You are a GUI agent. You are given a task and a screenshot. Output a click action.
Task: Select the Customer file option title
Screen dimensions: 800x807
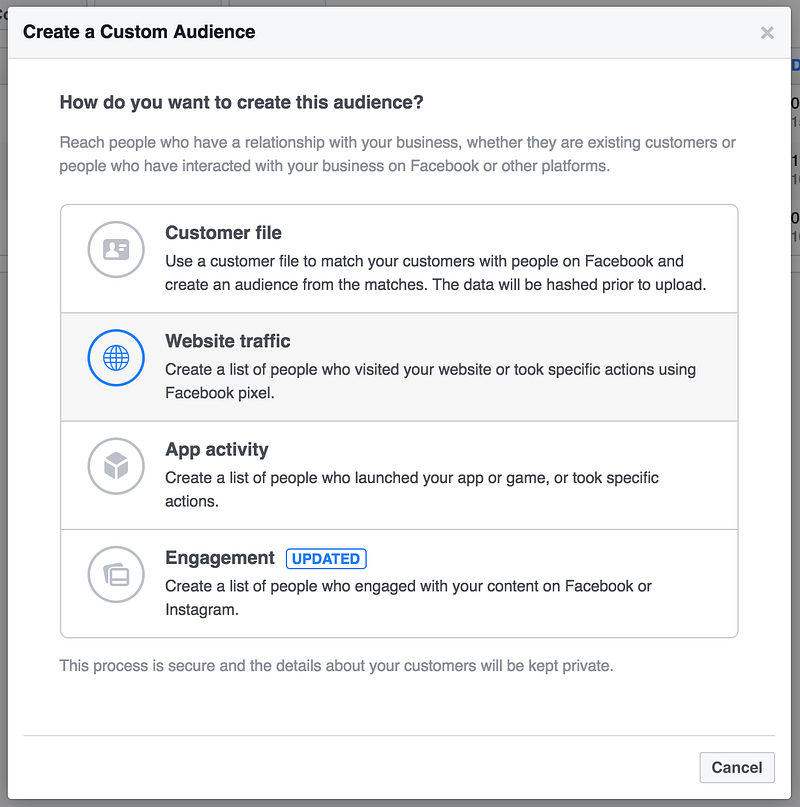click(x=223, y=233)
